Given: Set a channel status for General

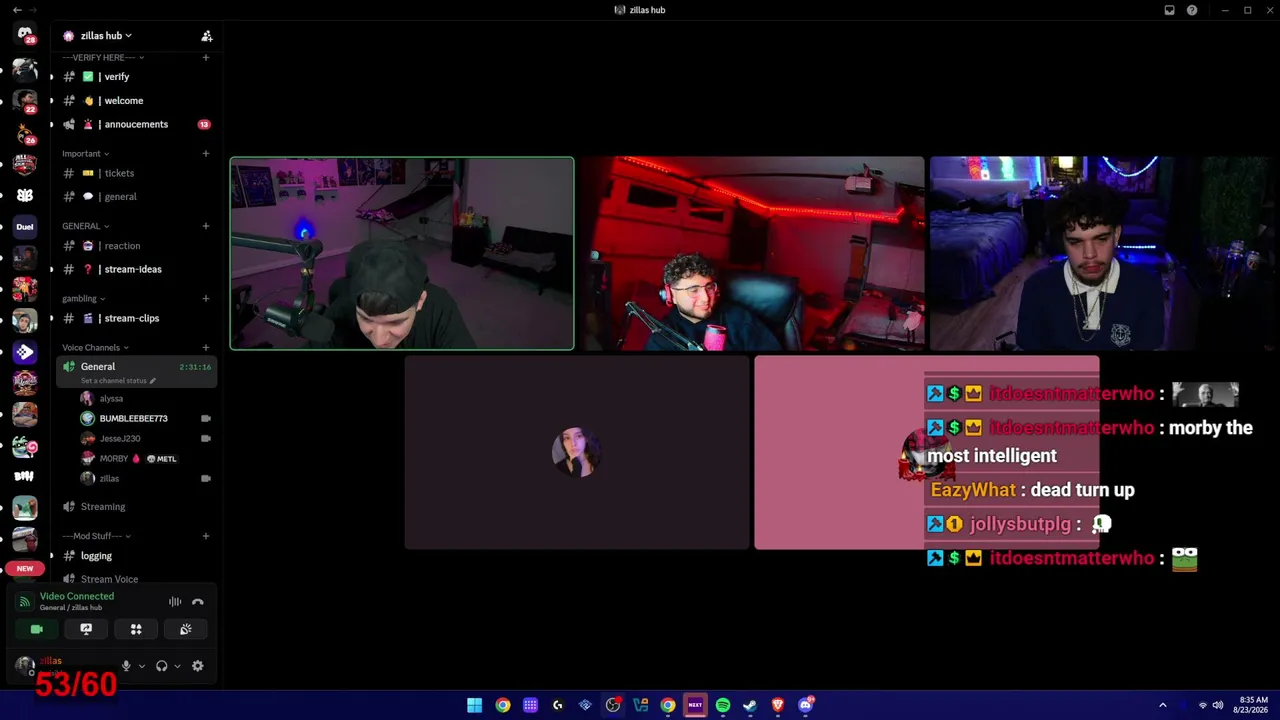Looking at the screenshot, I should tap(119, 381).
